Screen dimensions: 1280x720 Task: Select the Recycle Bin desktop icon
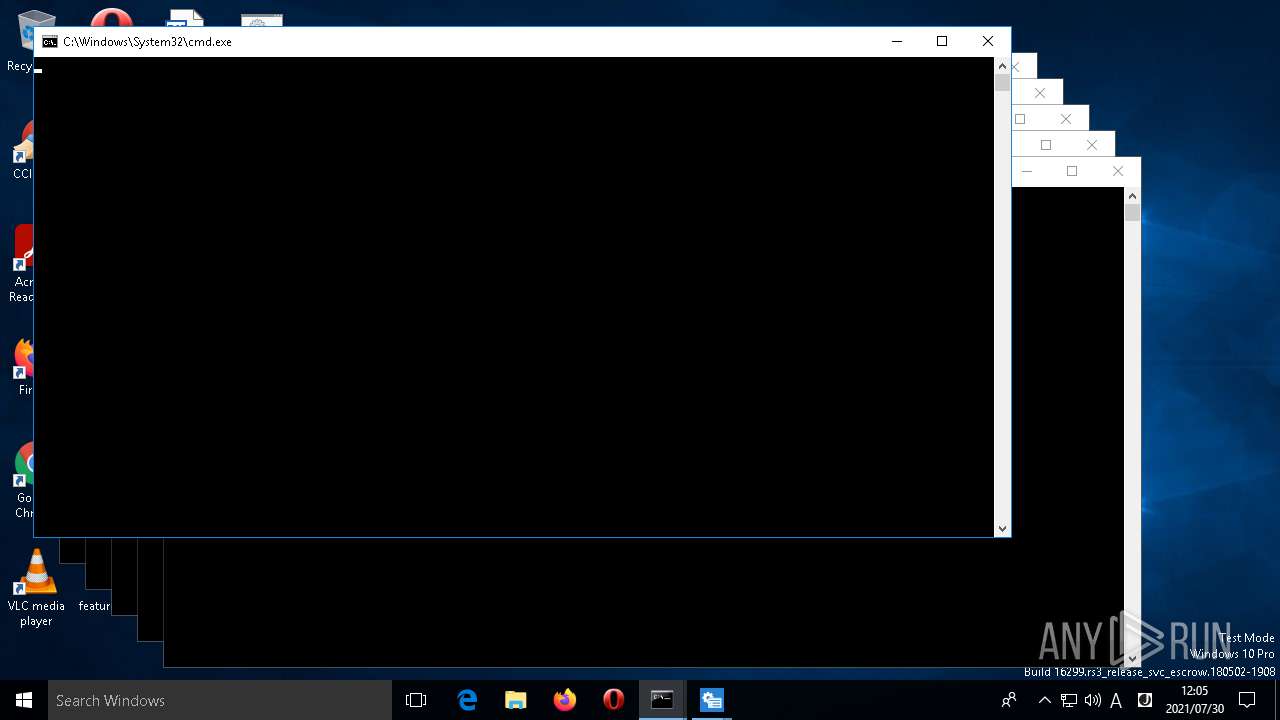(x=19, y=40)
